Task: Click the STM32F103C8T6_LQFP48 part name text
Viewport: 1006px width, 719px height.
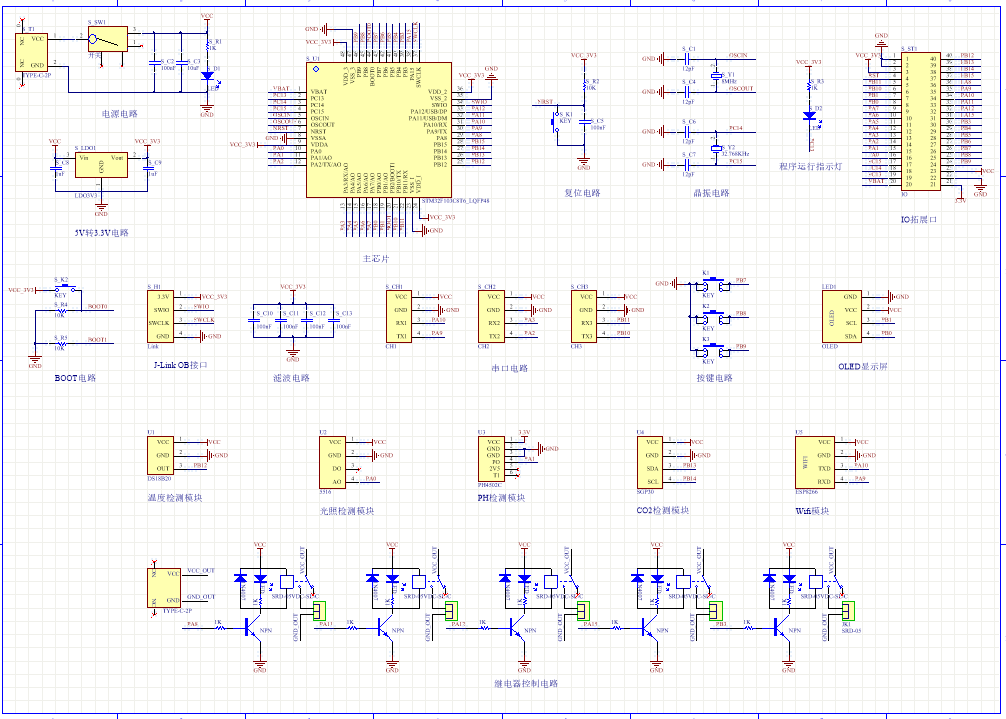Action: (456, 201)
